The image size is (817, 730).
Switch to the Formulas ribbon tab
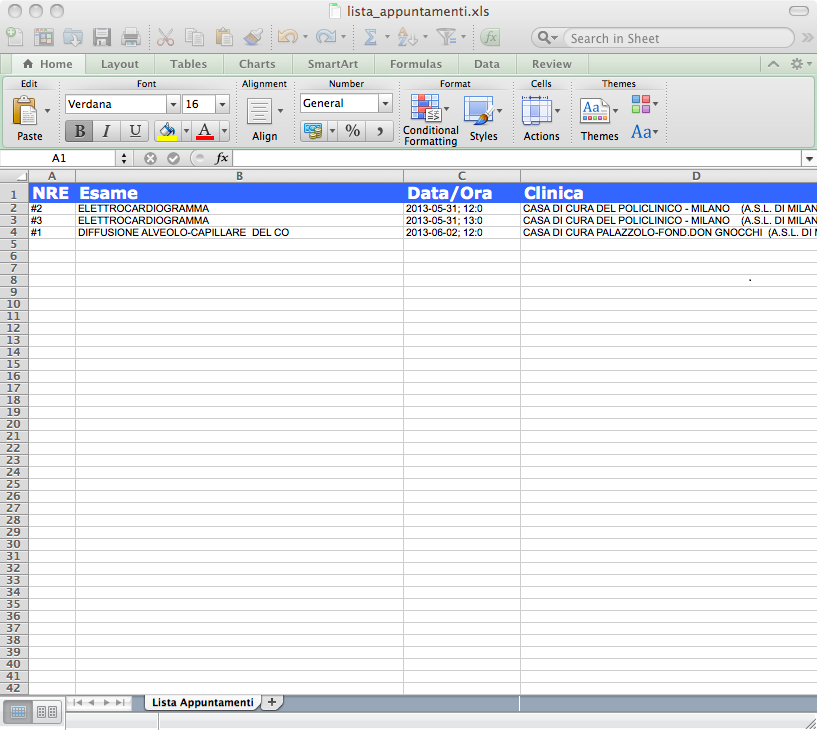point(415,63)
